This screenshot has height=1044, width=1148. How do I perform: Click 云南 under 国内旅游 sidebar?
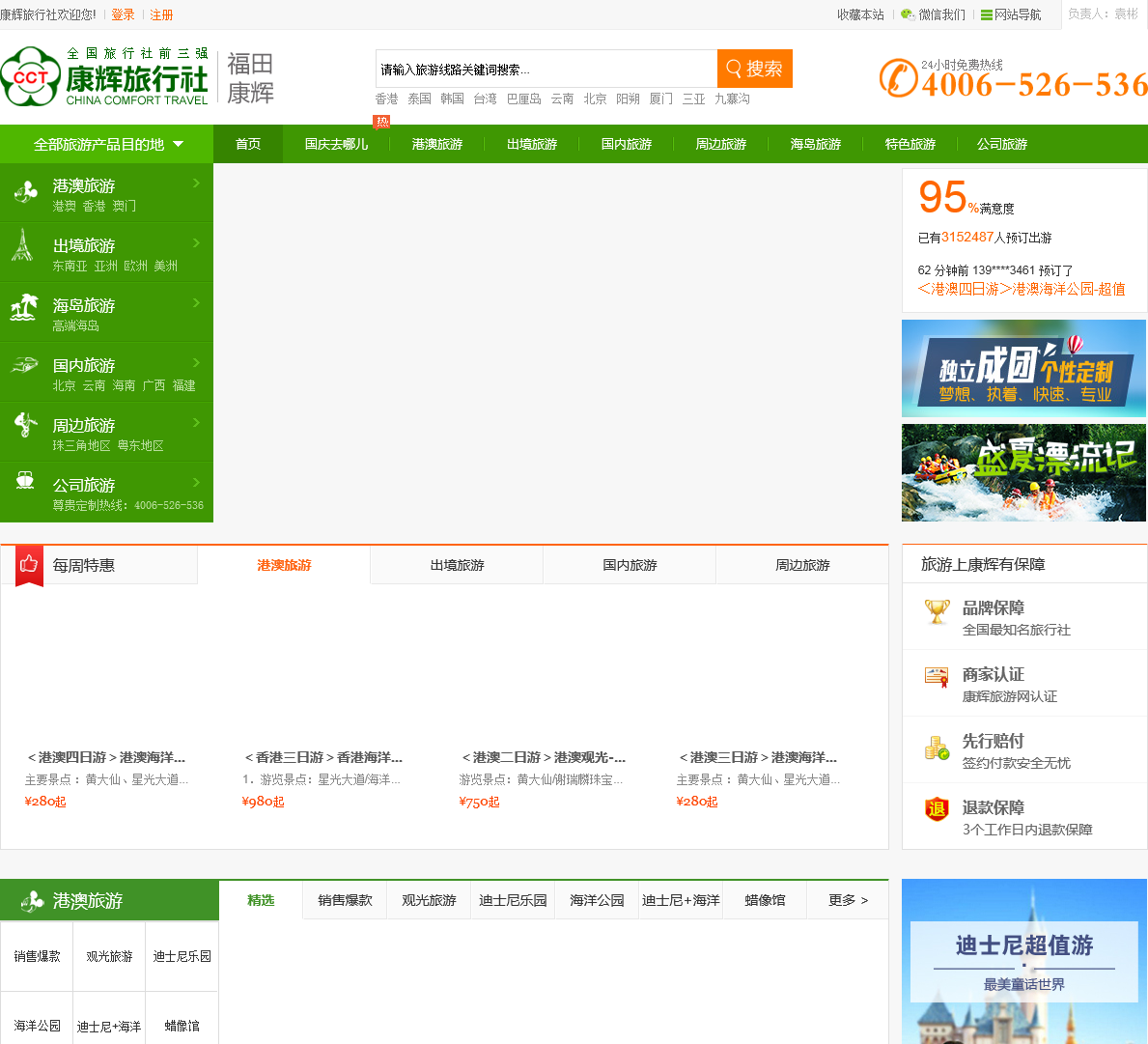pos(94,386)
